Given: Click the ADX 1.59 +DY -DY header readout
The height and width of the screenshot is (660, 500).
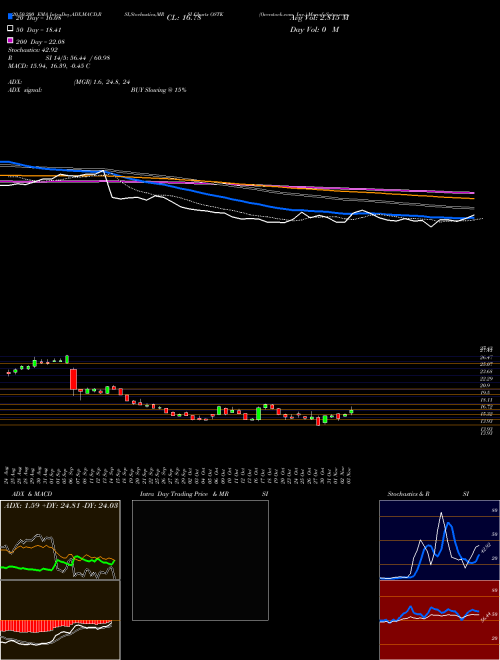Looking at the screenshot, I should 61,505.
